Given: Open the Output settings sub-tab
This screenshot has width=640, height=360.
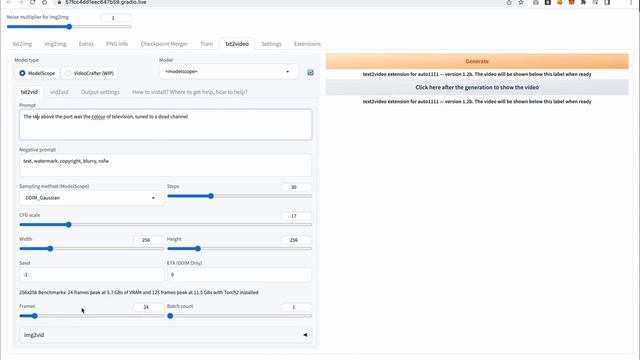Looking at the screenshot, I should (x=100, y=92).
